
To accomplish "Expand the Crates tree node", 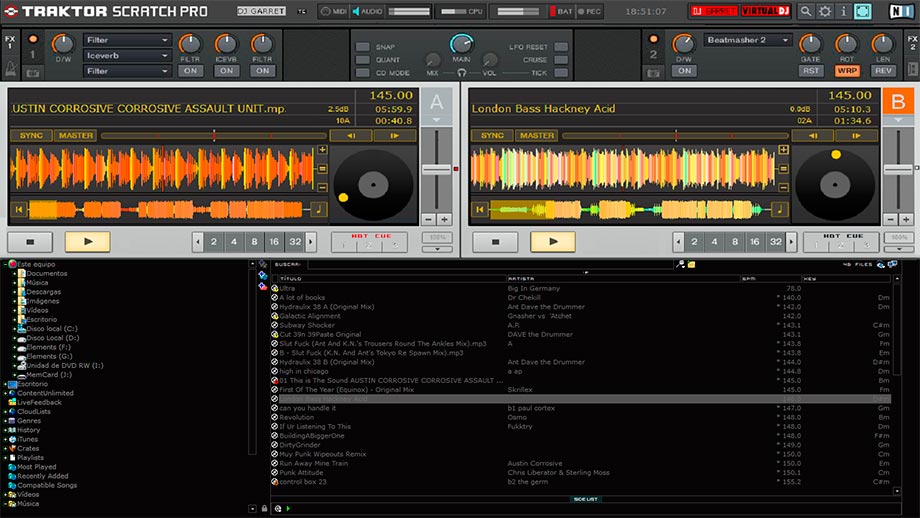I will click(5, 448).
